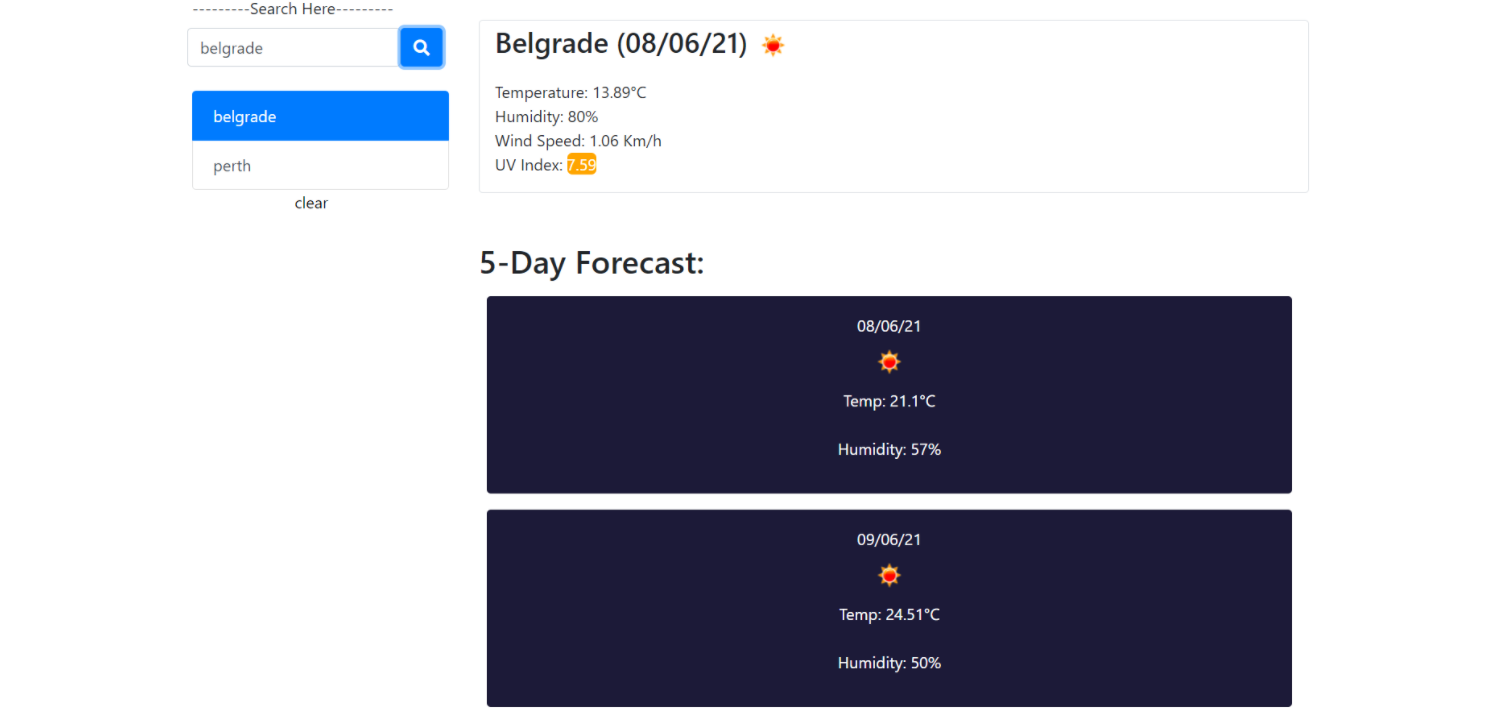
Task: Click the Humidity 50% text on second card
Action: pyautogui.click(x=888, y=662)
